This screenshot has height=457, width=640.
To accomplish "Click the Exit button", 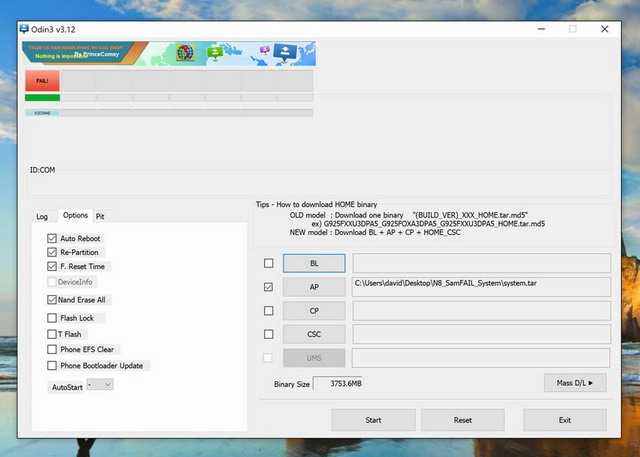I will tap(564, 420).
